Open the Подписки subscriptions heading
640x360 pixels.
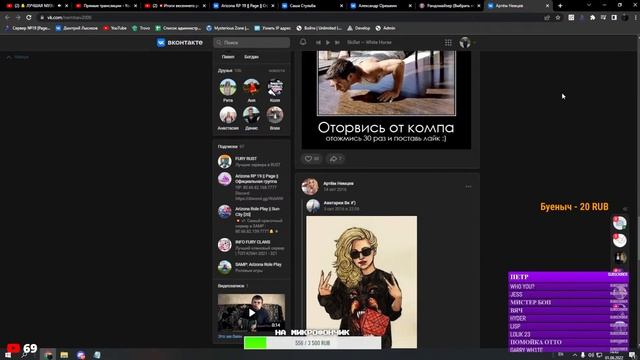click(227, 146)
